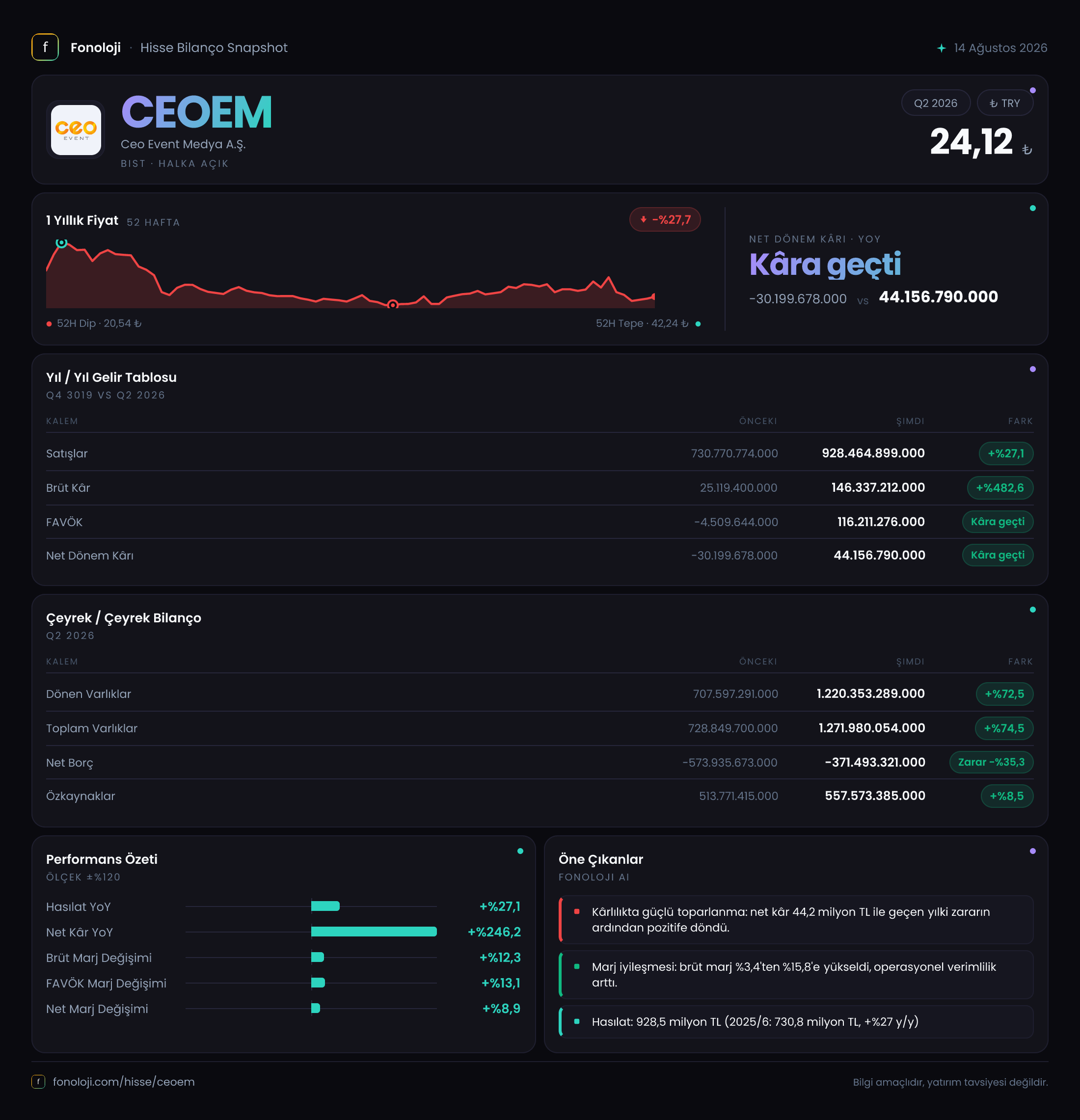Screen dimensions: 1080x1120
Task: Click the '52H Dip · 20,54' label
Action: [99, 323]
